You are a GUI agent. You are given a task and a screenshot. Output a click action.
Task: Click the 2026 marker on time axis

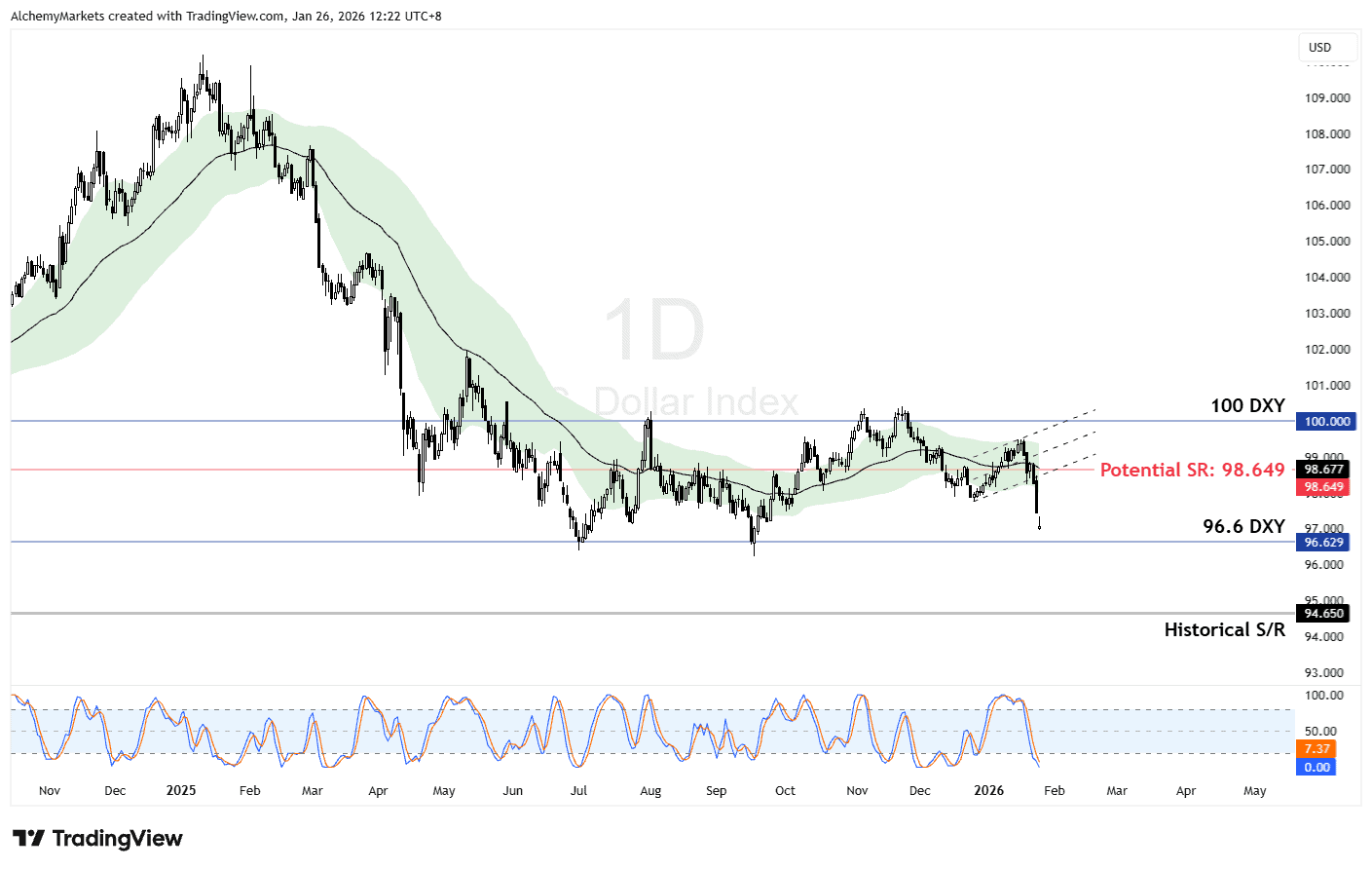click(x=988, y=791)
